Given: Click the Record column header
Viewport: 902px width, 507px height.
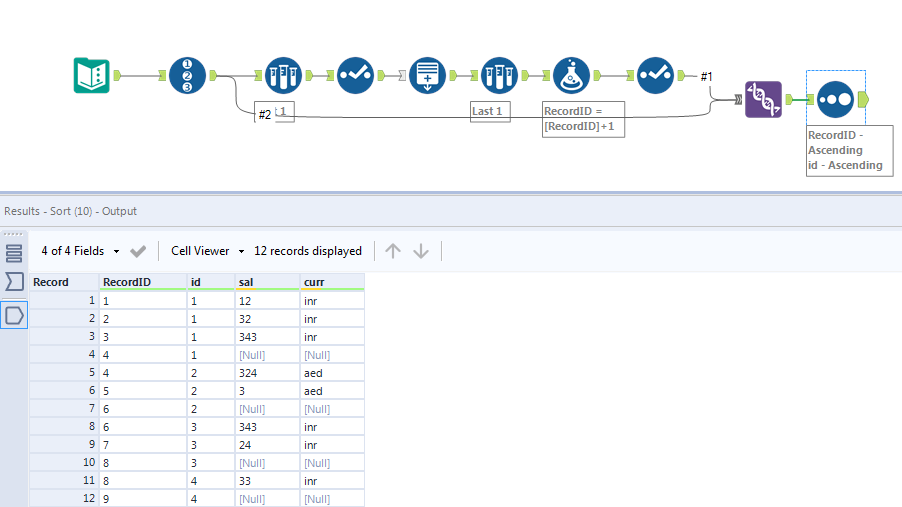Looking at the screenshot, I should (64, 282).
